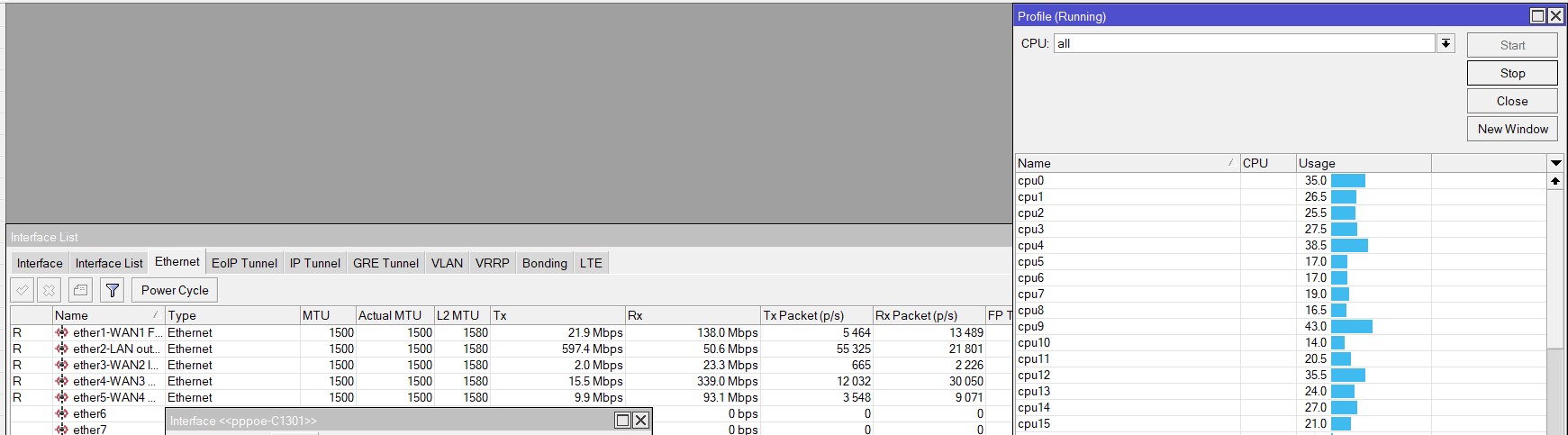Sort by the Name column in Profile
The height and width of the screenshot is (435, 1568).
(1127, 163)
